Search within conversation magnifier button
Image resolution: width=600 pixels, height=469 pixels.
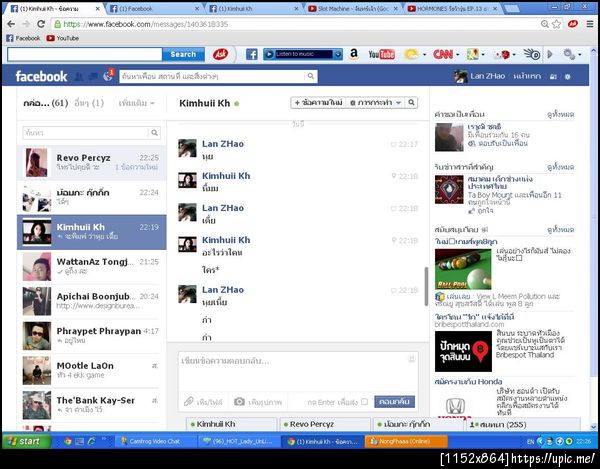(411, 103)
